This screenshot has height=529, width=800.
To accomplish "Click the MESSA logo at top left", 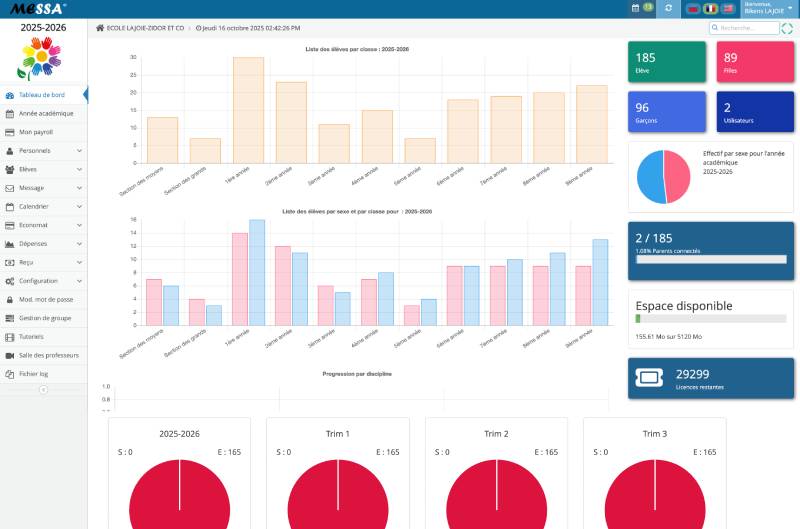I will [39, 8].
